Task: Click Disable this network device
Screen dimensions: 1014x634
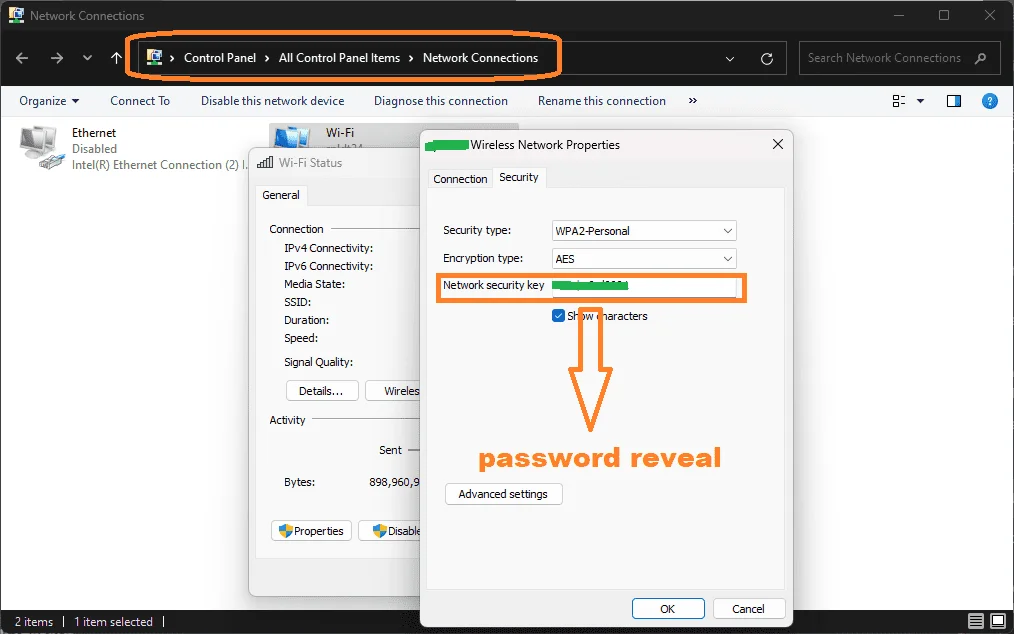Action: (272, 101)
